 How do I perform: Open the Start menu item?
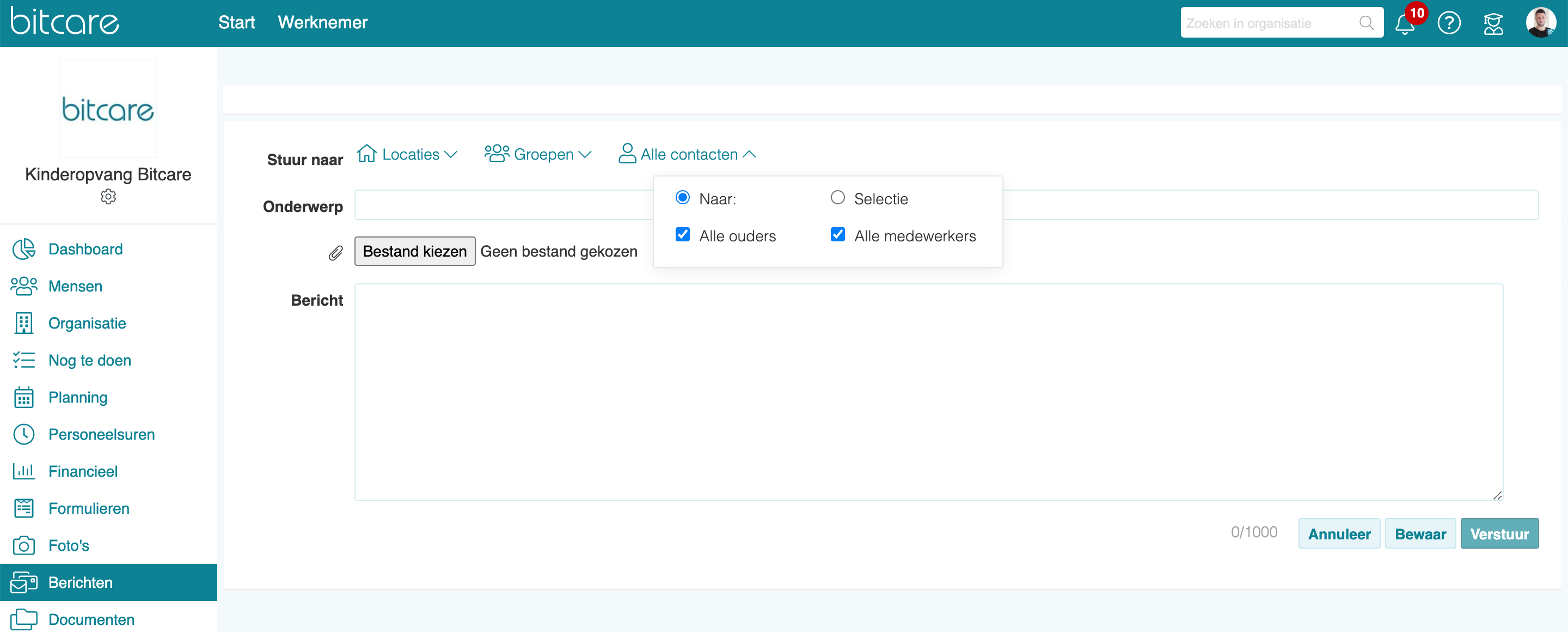[236, 22]
